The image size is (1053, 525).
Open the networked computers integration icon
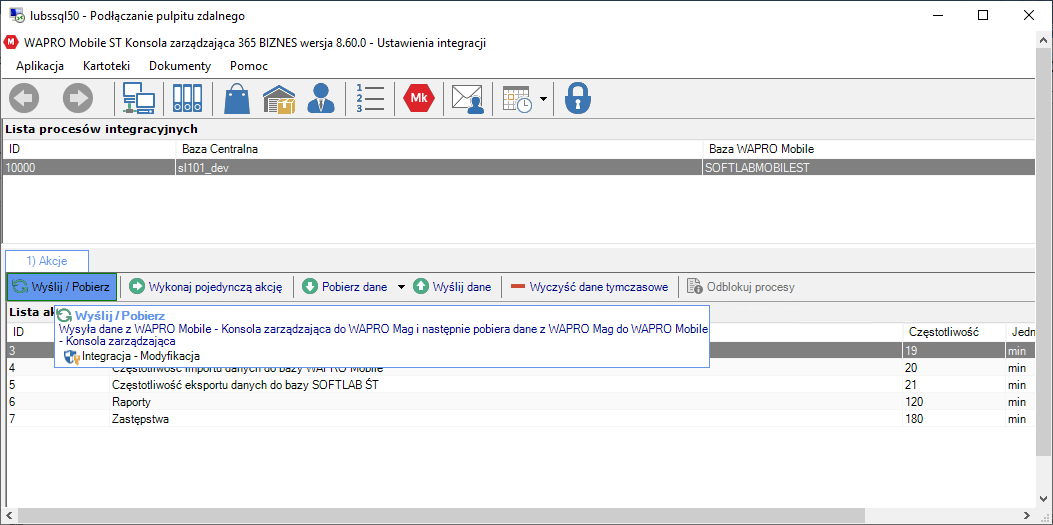(139, 99)
